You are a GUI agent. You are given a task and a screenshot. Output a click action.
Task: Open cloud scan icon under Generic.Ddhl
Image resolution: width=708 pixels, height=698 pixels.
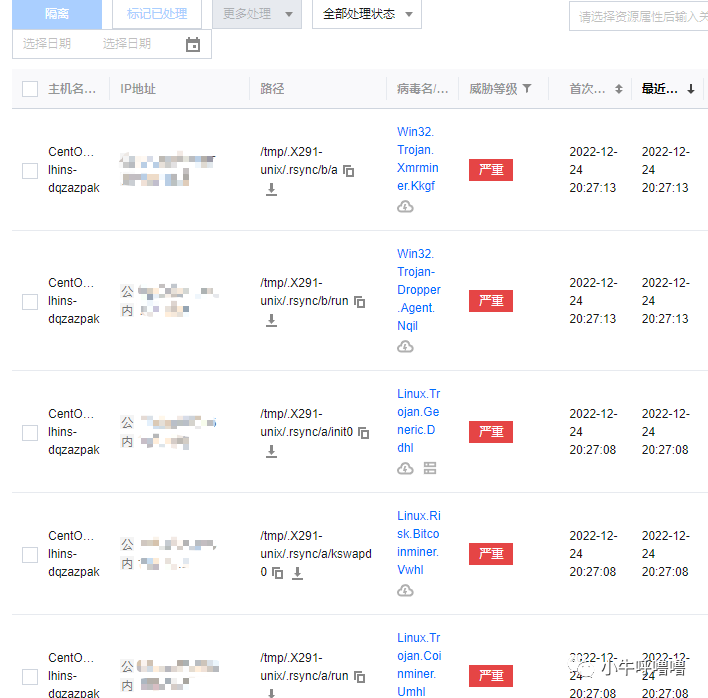click(405, 469)
